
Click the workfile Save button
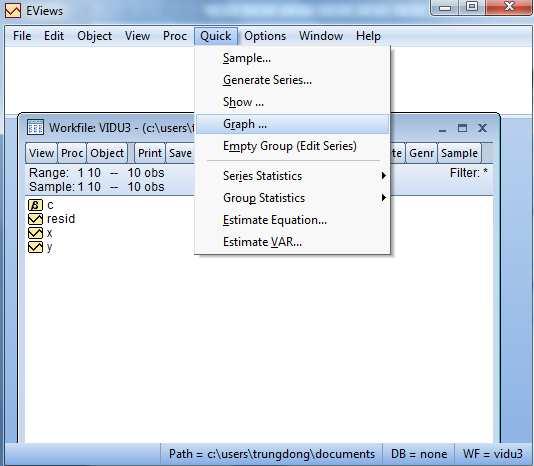click(x=180, y=153)
